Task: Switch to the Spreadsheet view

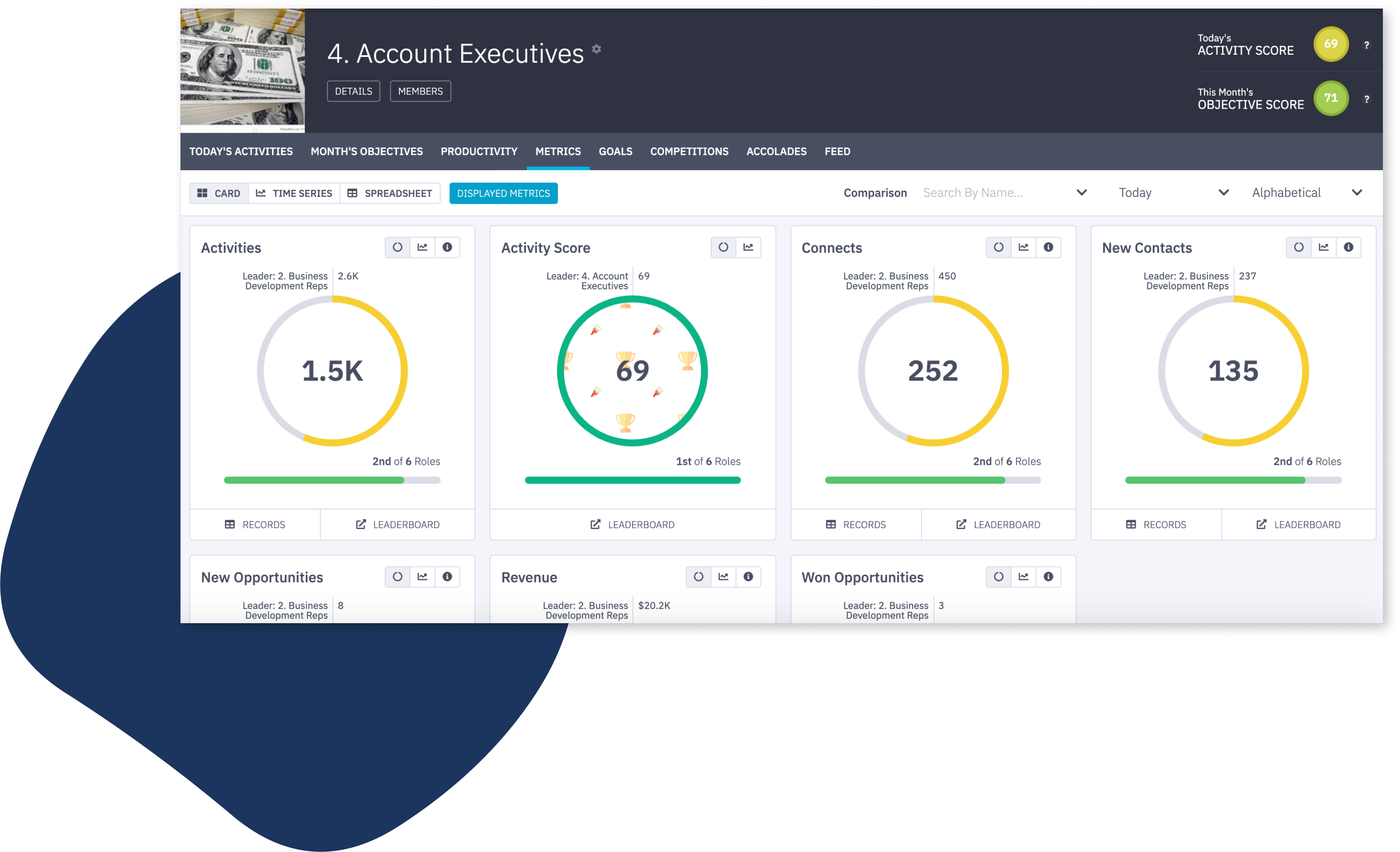Action: [x=390, y=192]
